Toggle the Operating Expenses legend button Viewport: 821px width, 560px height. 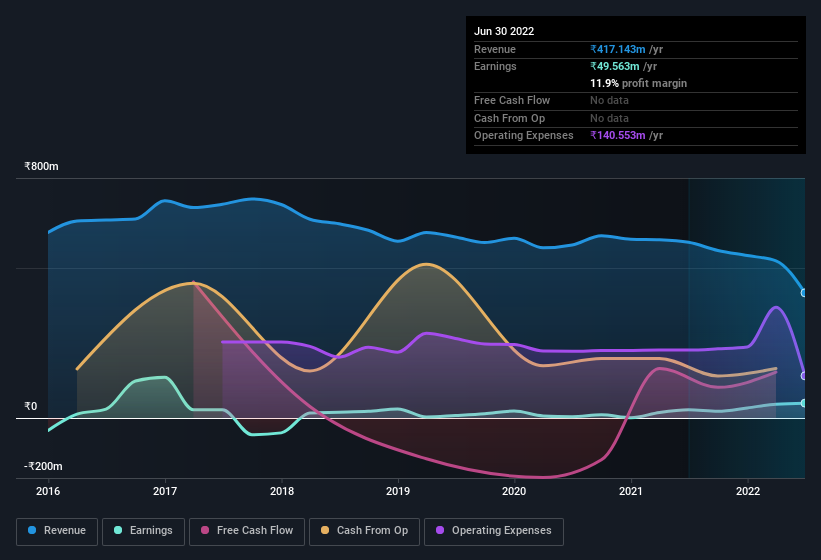pyautogui.click(x=494, y=531)
